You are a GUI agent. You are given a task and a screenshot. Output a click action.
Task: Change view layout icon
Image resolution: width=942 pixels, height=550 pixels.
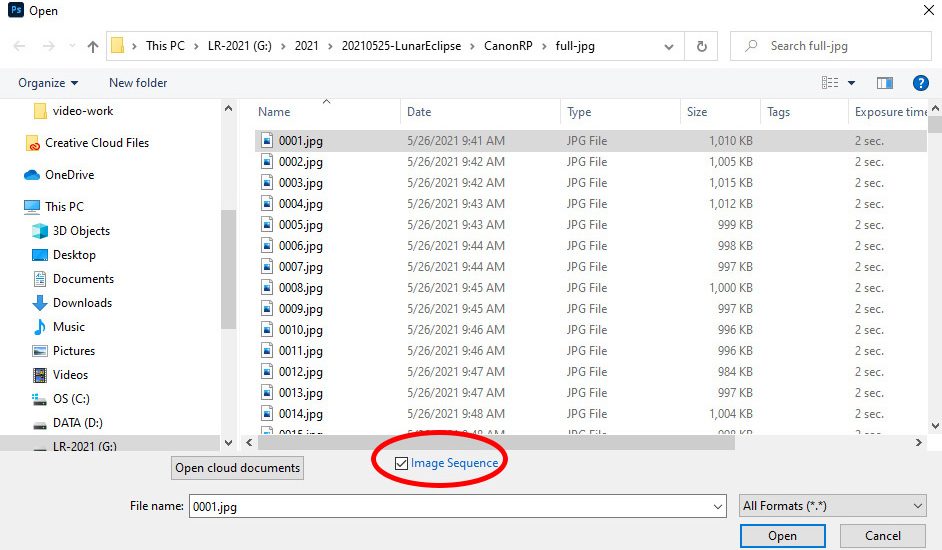tap(830, 83)
